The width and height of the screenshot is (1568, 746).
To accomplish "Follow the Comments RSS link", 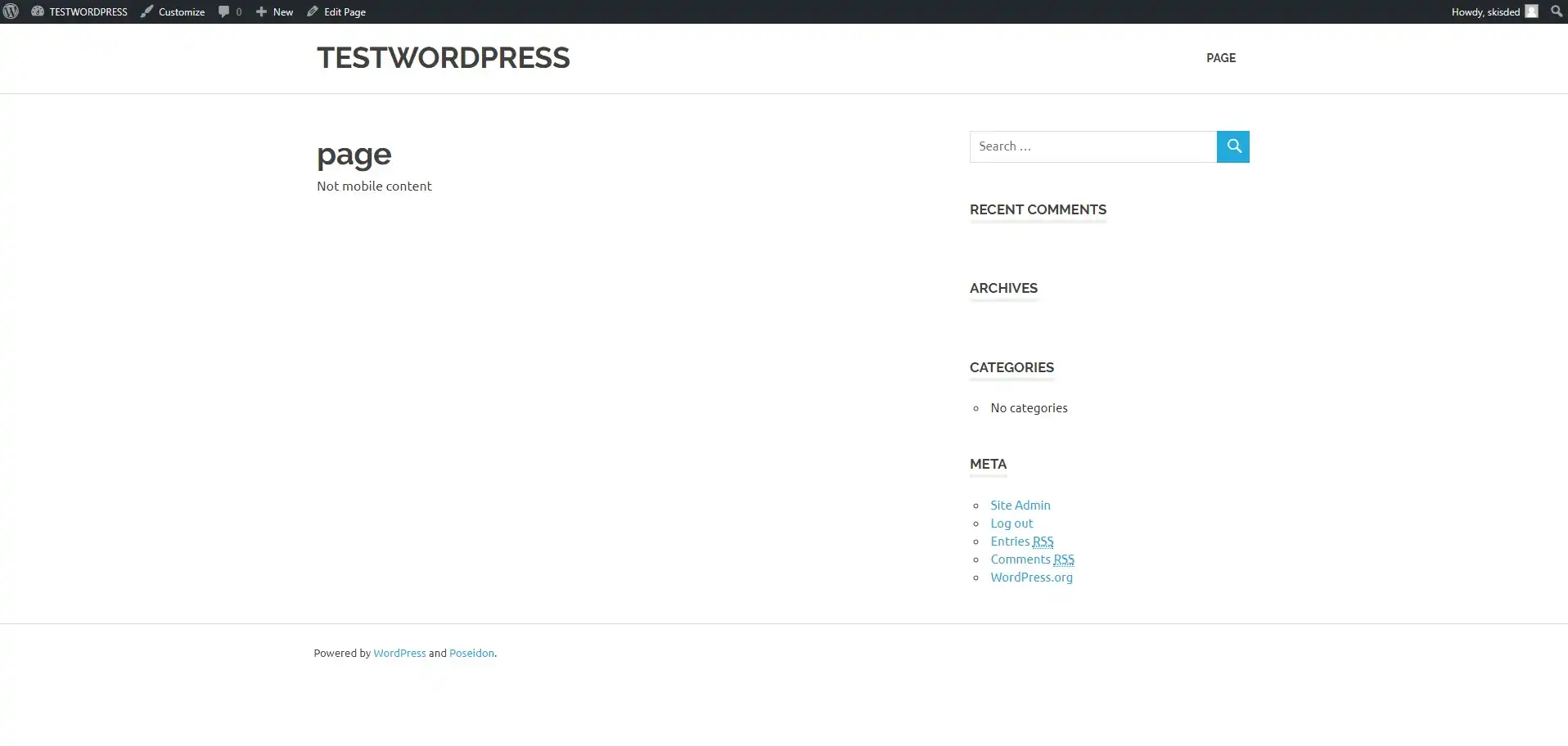I will pyautogui.click(x=1032, y=559).
